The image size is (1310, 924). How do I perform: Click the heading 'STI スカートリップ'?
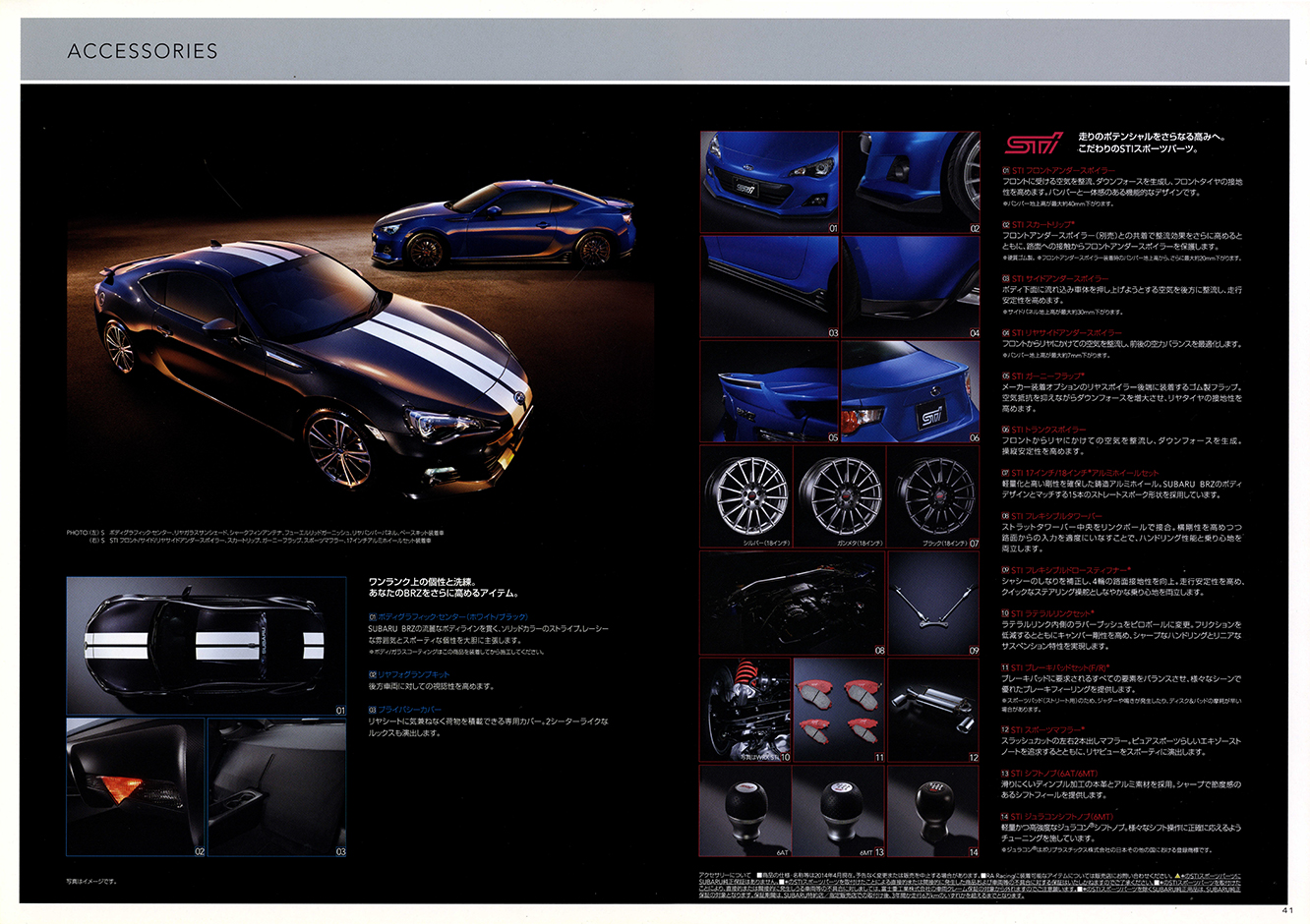click(x=1044, y=225)
